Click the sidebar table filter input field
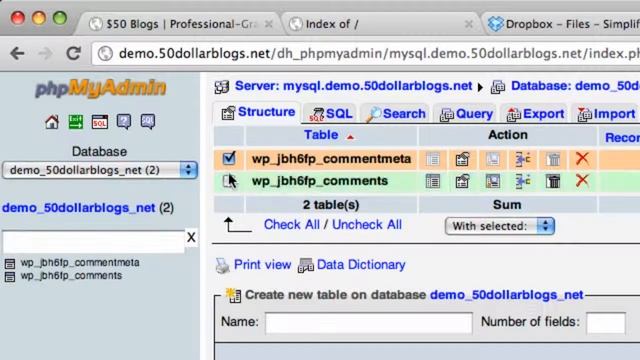The width and height of the screenshot is (640, 360). [x=93, y=242]
